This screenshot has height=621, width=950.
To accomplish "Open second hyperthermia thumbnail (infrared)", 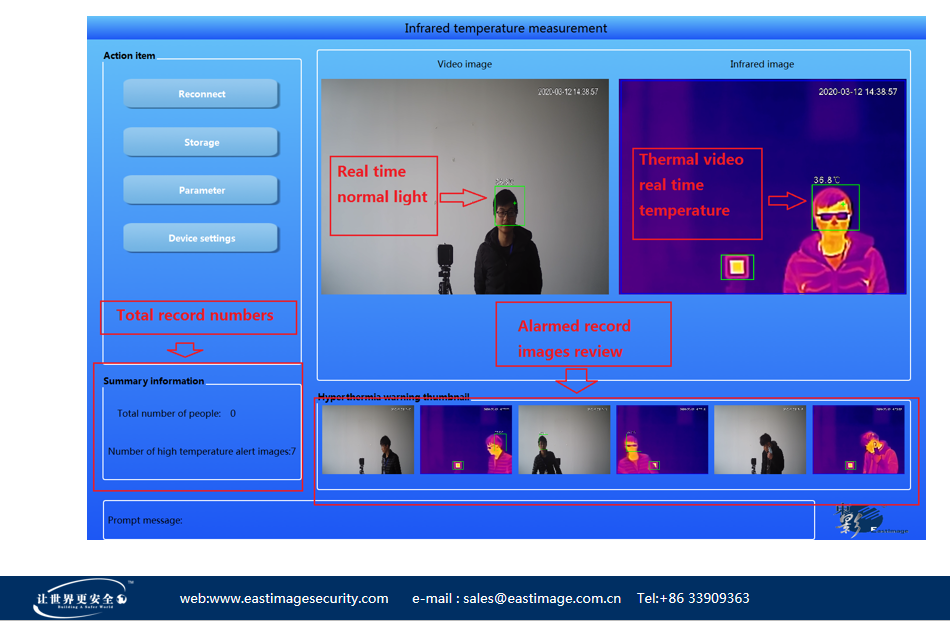I will (x=466, y=440).
